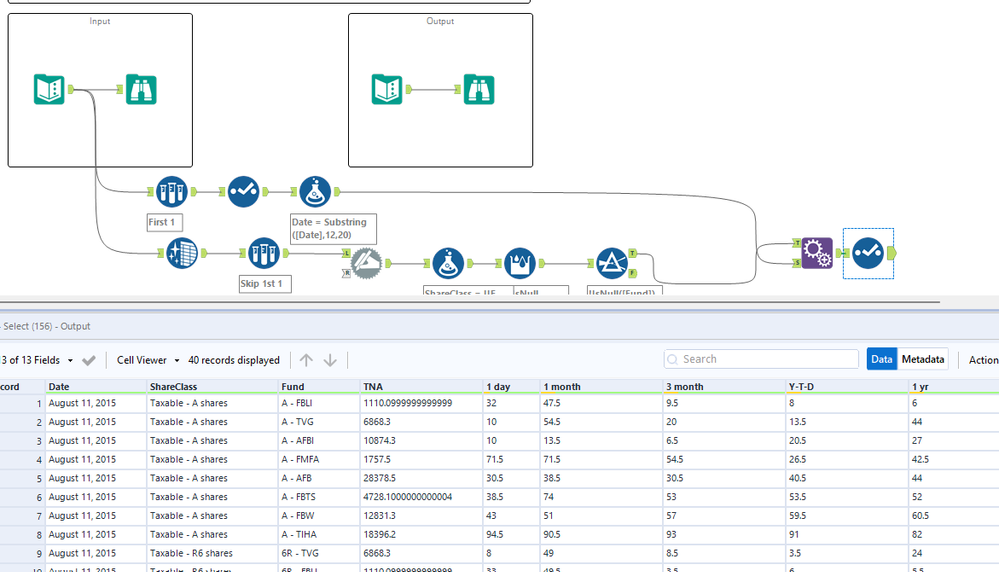This screenshot has height=572, width=999.
Task: Click the Sample tool labeled First 1
Action: [x=171, y=191]
